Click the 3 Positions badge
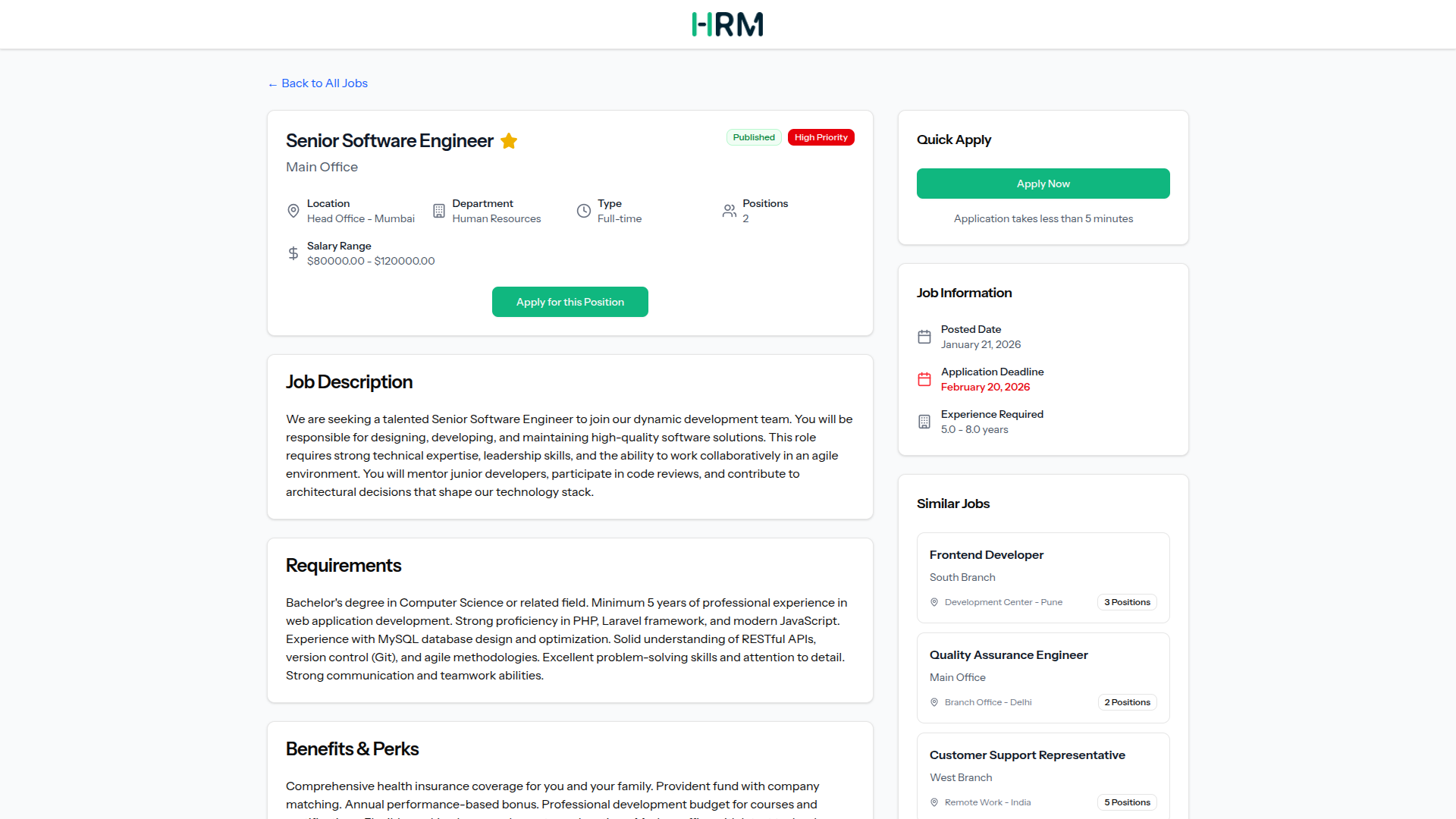This screenshot has width=1456, height=819. tap(1126, 602)
